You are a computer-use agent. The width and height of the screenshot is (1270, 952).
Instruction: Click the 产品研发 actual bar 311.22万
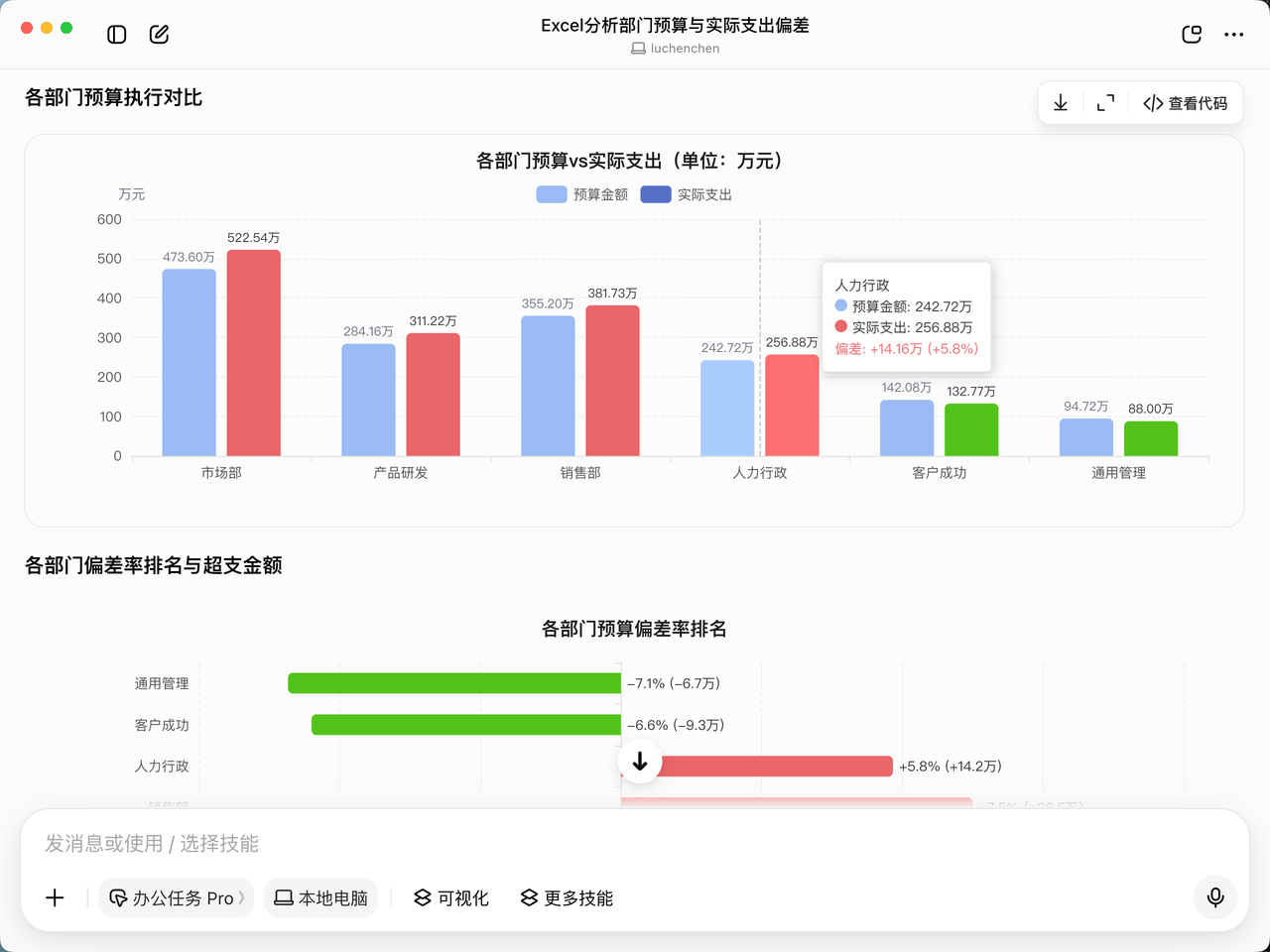pyautogui.click(x=434, y=395)
